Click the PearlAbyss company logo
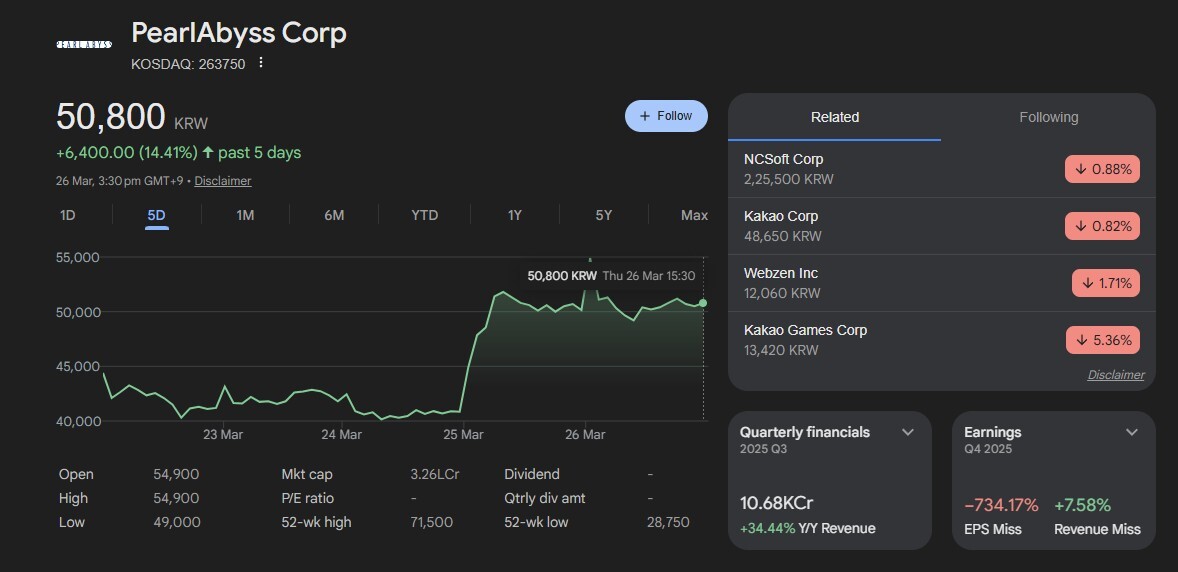The height and width of the screenshot is (572, 1178). pos(83,45)
